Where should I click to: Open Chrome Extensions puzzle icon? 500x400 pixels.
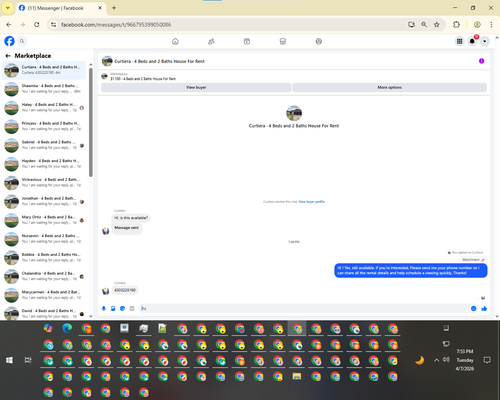click(456, 25)
